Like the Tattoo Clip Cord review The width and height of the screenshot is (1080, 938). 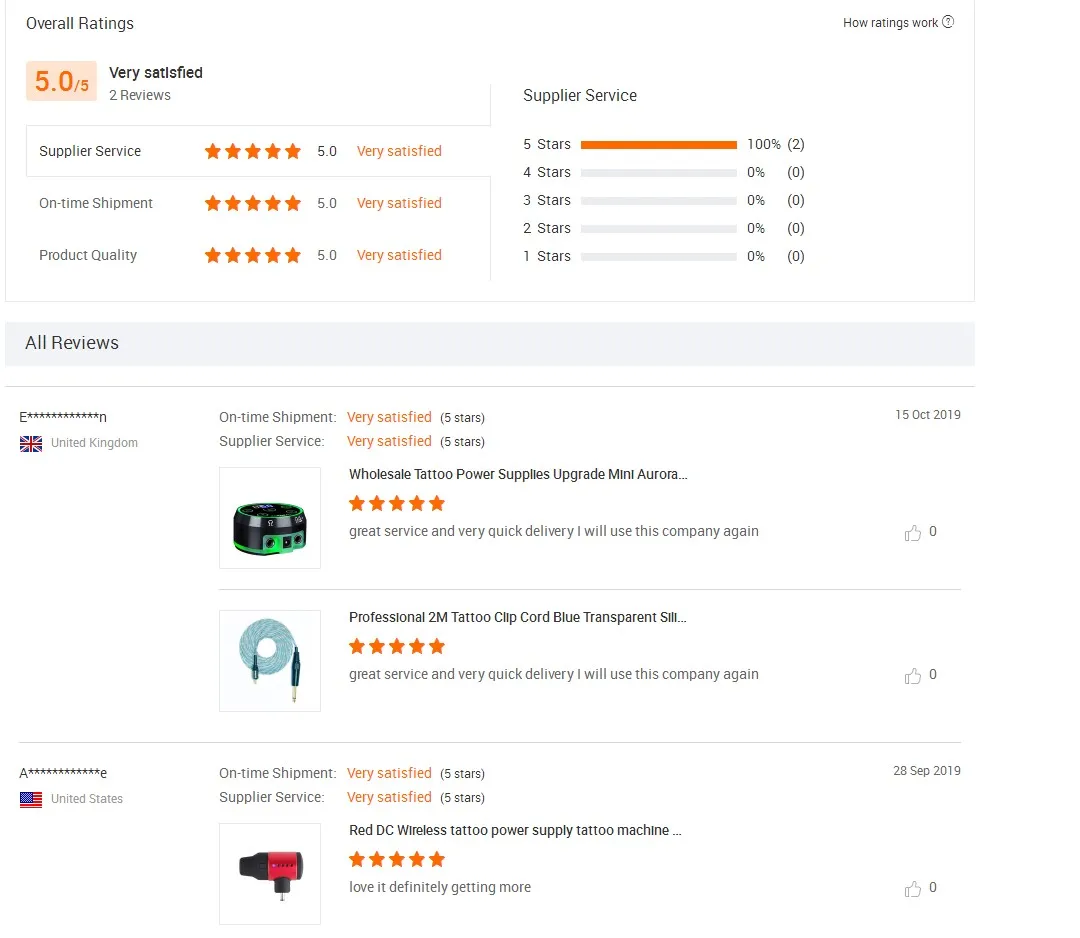pos(913,676)
